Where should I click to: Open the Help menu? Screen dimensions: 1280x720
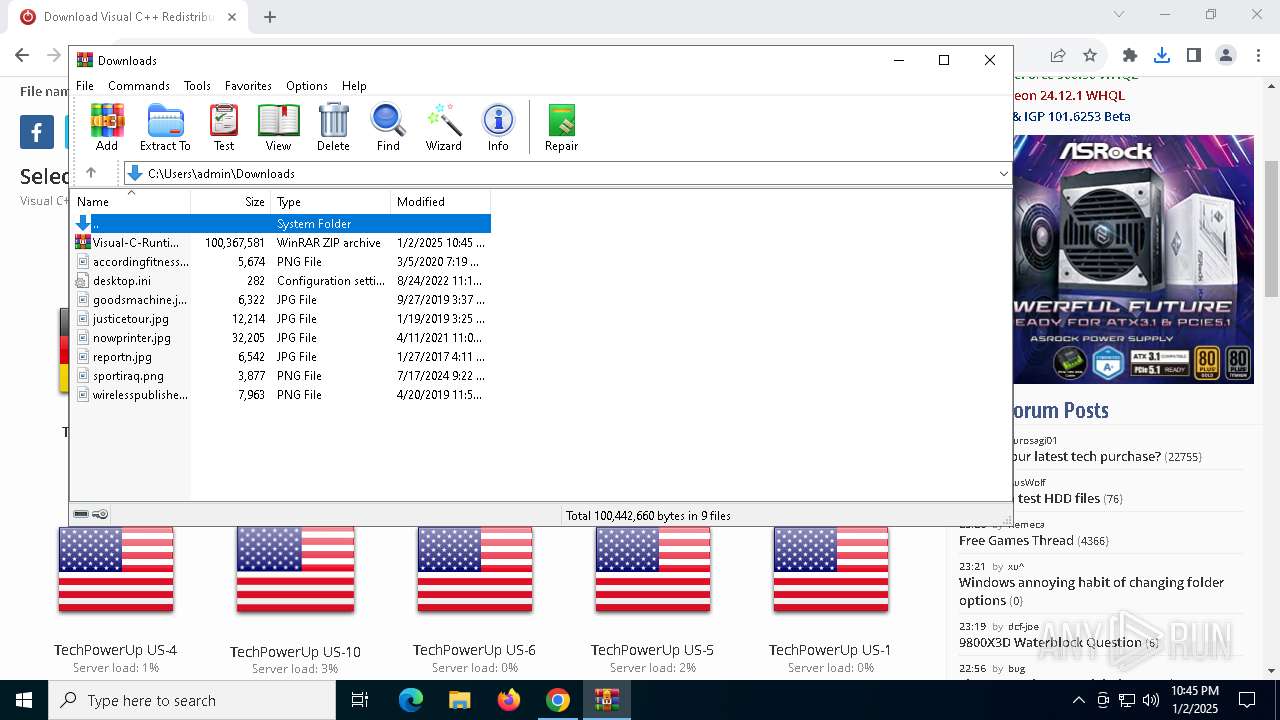pos(354,86)
